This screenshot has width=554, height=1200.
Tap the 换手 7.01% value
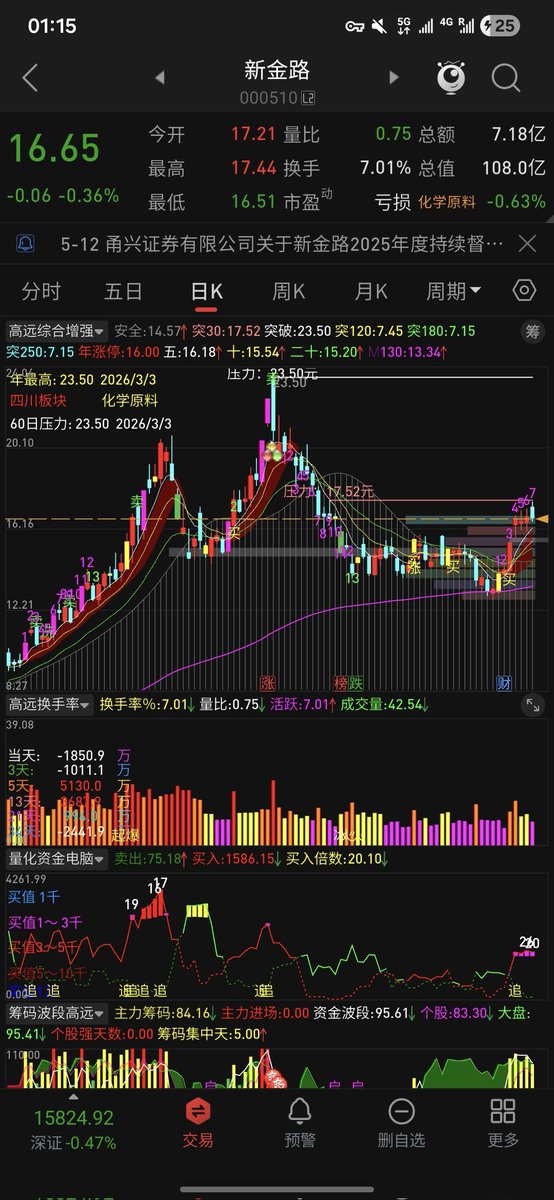(386, 167)
